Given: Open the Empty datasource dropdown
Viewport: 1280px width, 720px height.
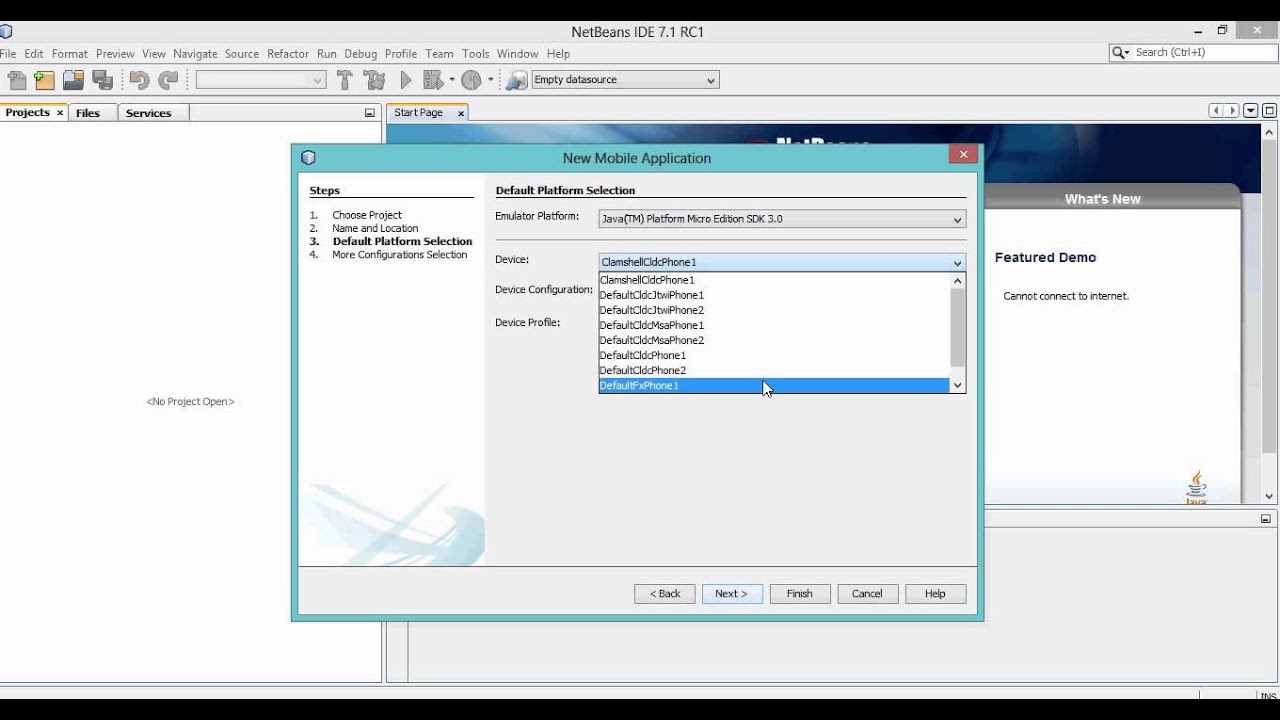Looking at the screenshot, I should coord(711,80).
